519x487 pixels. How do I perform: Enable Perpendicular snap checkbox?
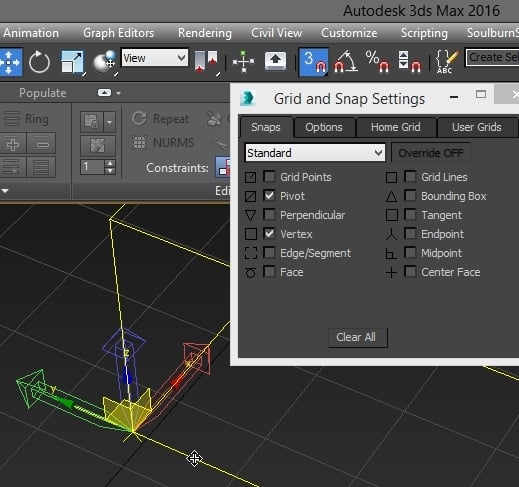(x=269, y=214)
